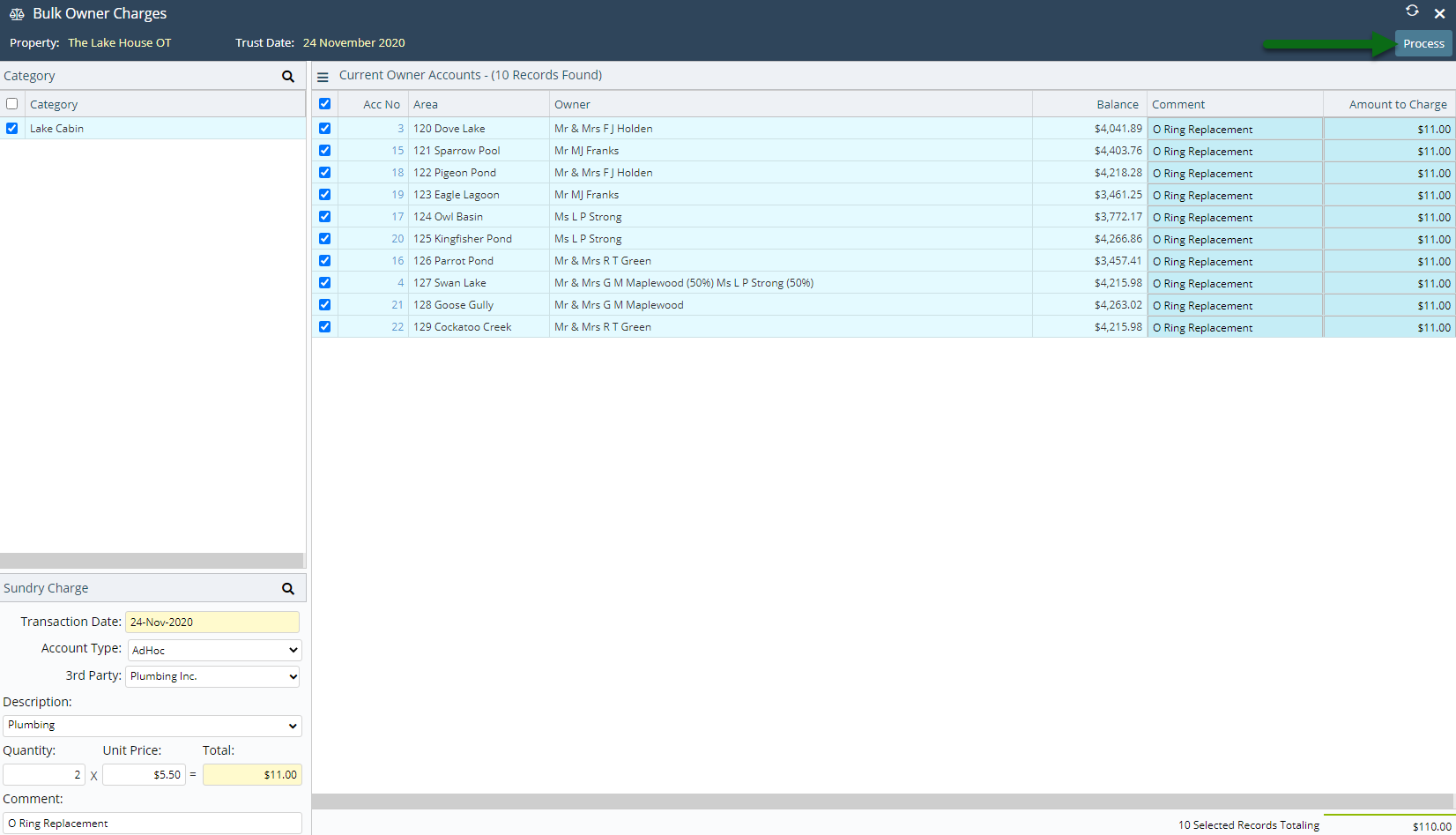Click the refresh icon in title bar
Screen dimensions: 1456x835
[x=1412, y=11]
